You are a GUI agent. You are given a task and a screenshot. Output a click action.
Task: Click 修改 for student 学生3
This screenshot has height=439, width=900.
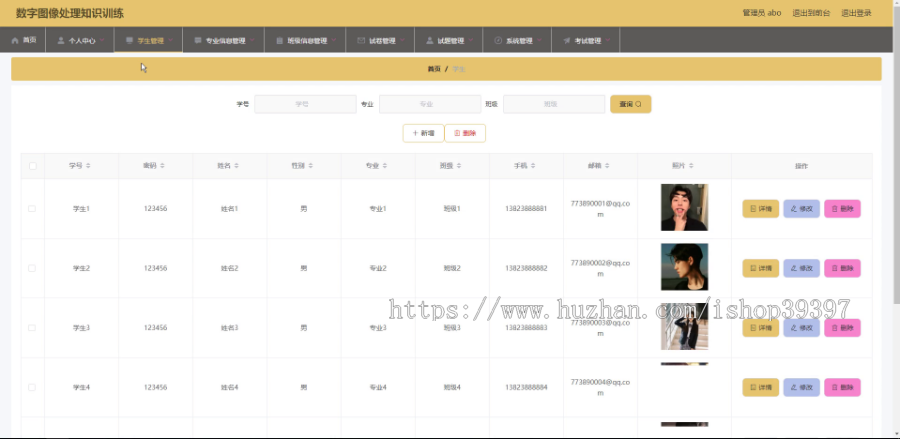tap(801, 328)
